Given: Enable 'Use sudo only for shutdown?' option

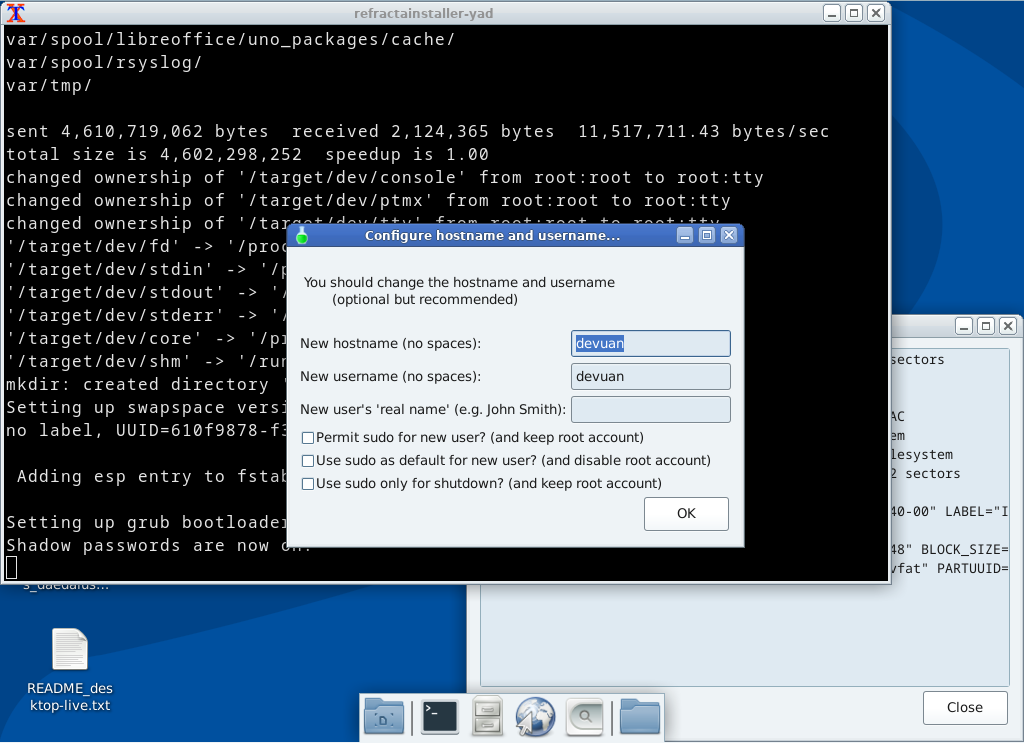Looking at the screenshot, I should 310,483.
